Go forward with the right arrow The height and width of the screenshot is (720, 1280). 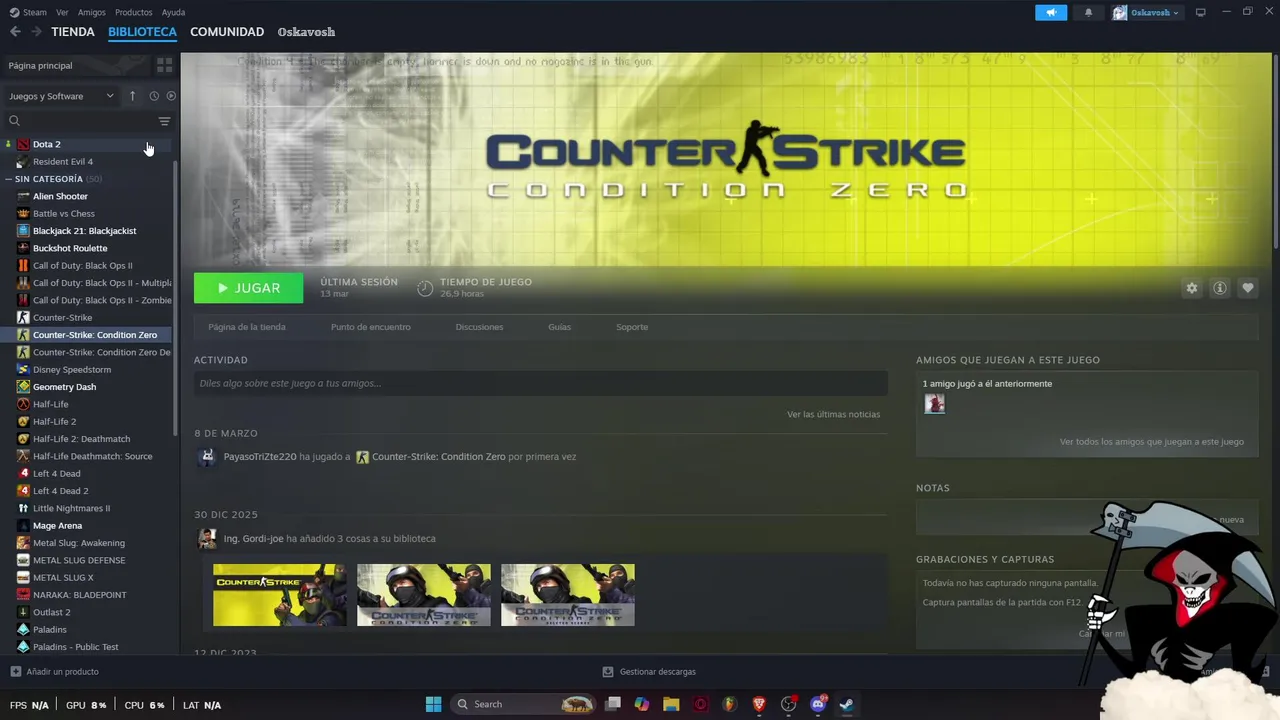coord(36,32)
